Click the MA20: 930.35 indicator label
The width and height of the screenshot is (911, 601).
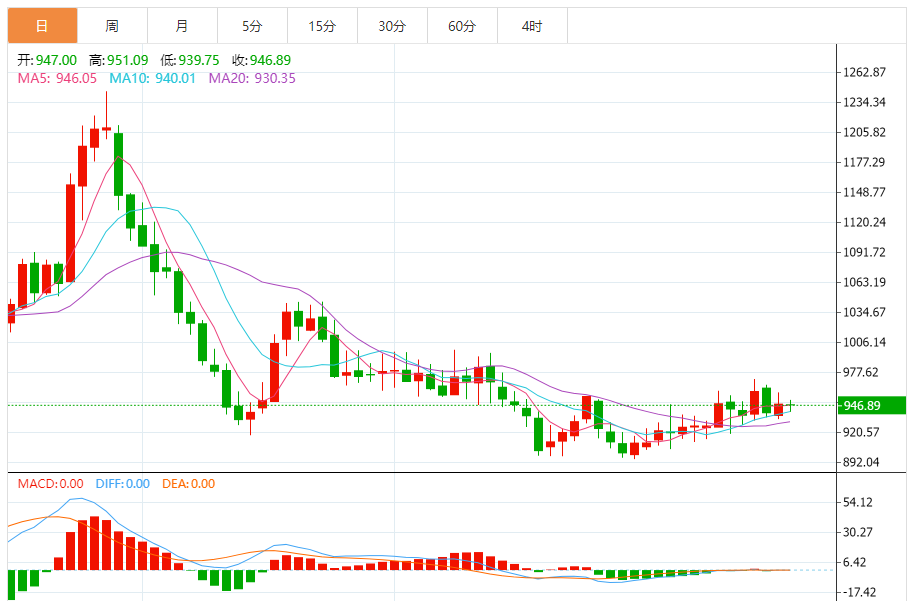252,78
